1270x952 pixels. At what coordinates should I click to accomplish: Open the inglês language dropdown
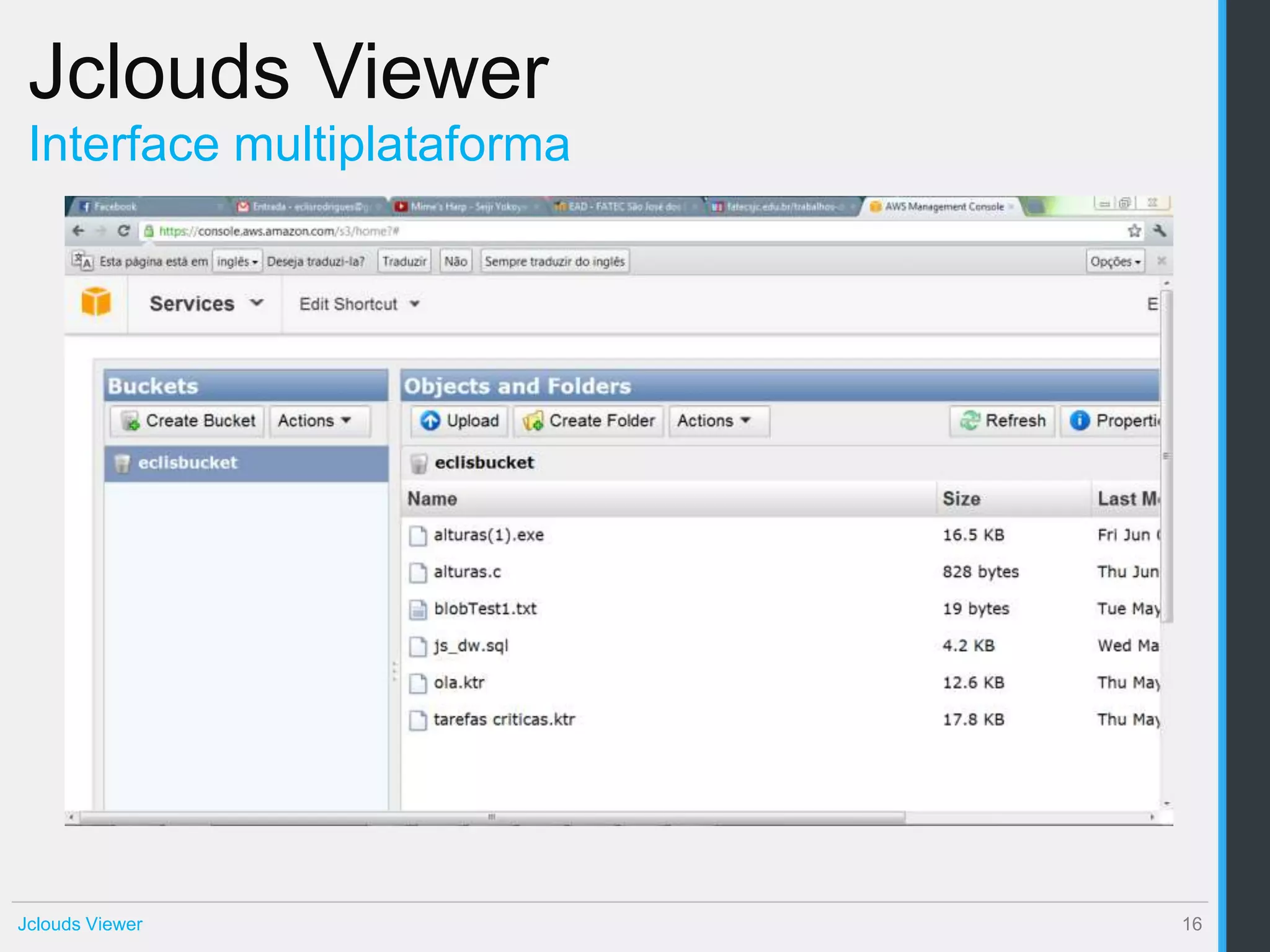tap(238, 262)
